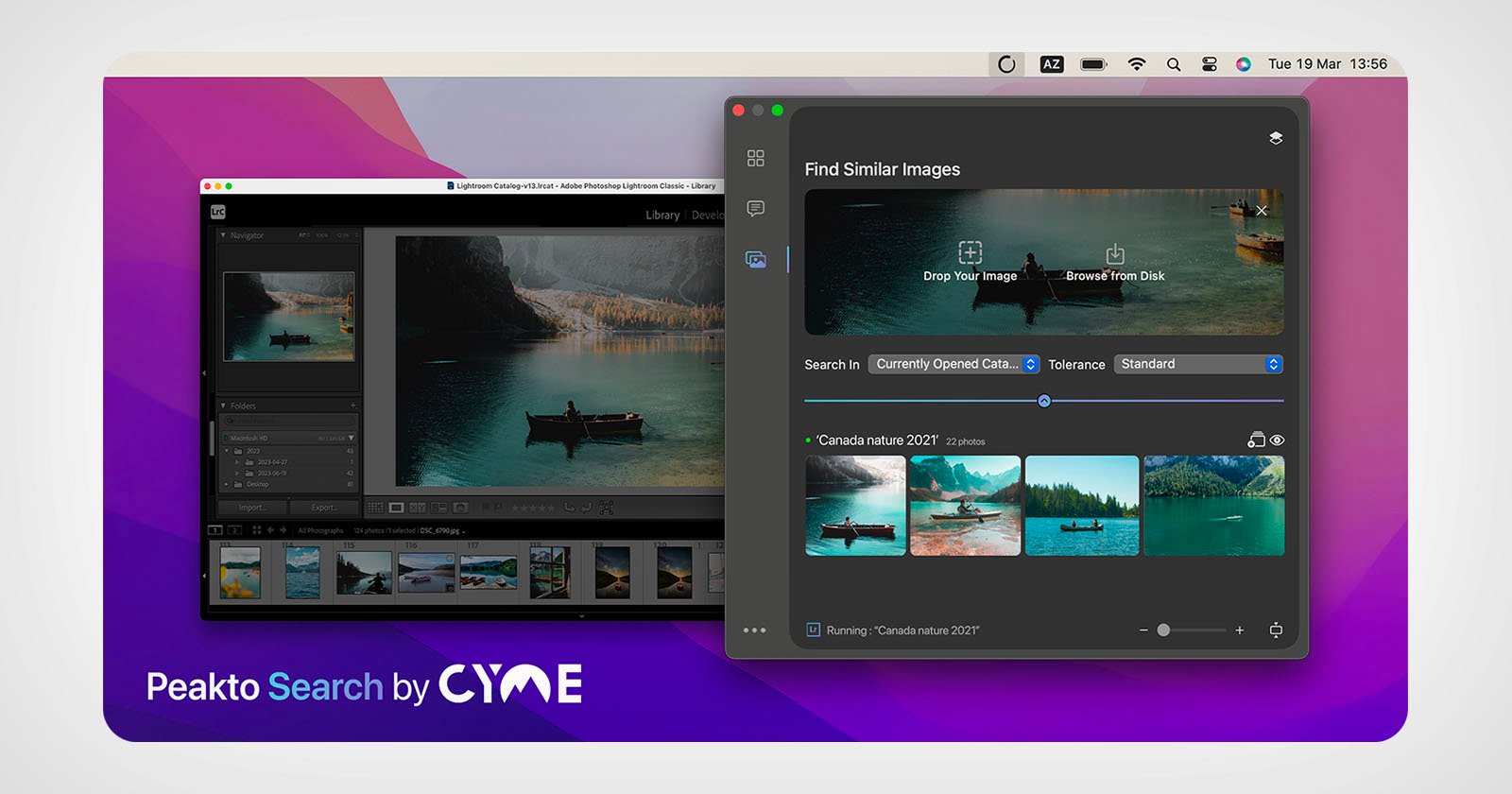1512x794 pixels.
Task: Clear the reference image with the X
Action: tap(1262, 210)
